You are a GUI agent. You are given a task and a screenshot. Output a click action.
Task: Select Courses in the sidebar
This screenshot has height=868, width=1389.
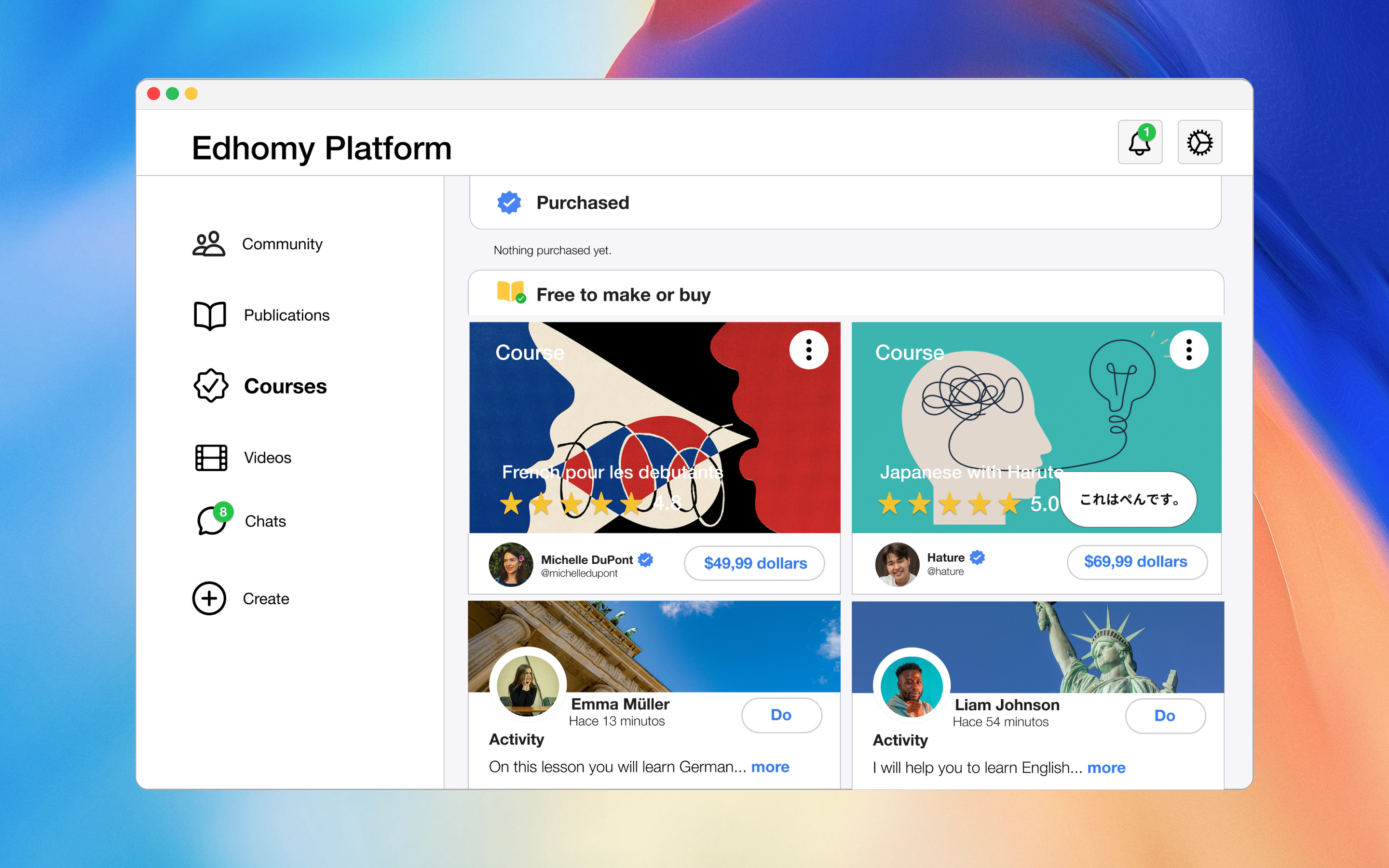[x=260, y=385]
